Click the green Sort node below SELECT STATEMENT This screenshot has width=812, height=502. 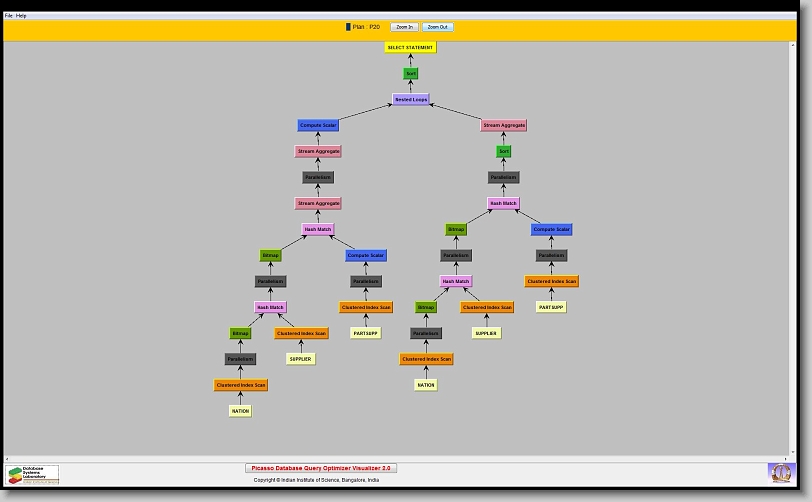[x=410, y=74]
